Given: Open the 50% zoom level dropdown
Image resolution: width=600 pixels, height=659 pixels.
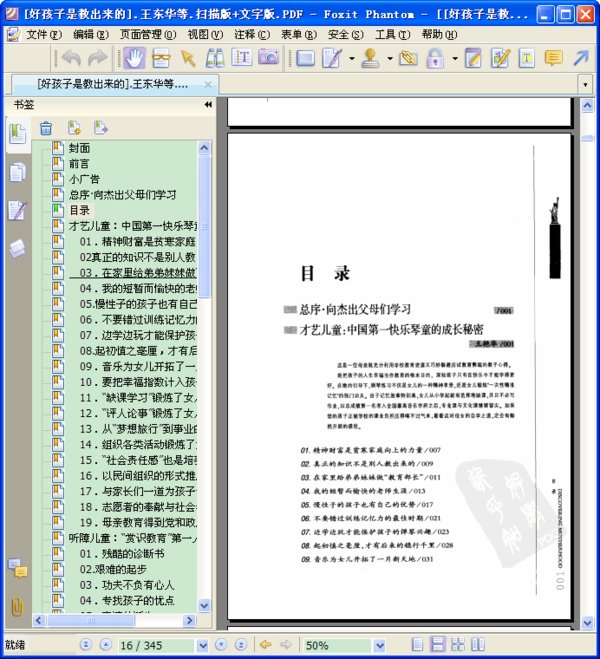Looking at the screenshot, I should coord(379,645).
